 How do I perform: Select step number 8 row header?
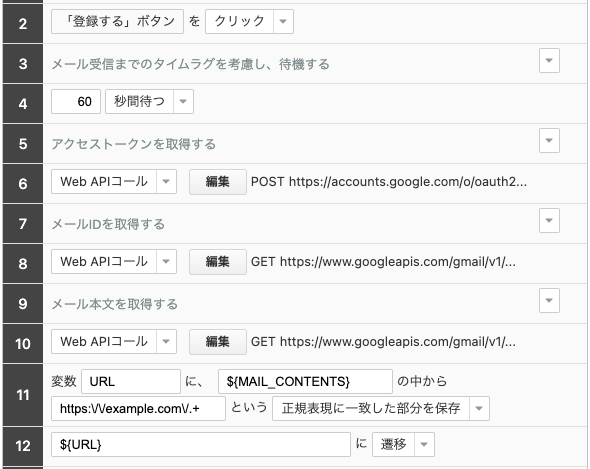tap(23, 263)
